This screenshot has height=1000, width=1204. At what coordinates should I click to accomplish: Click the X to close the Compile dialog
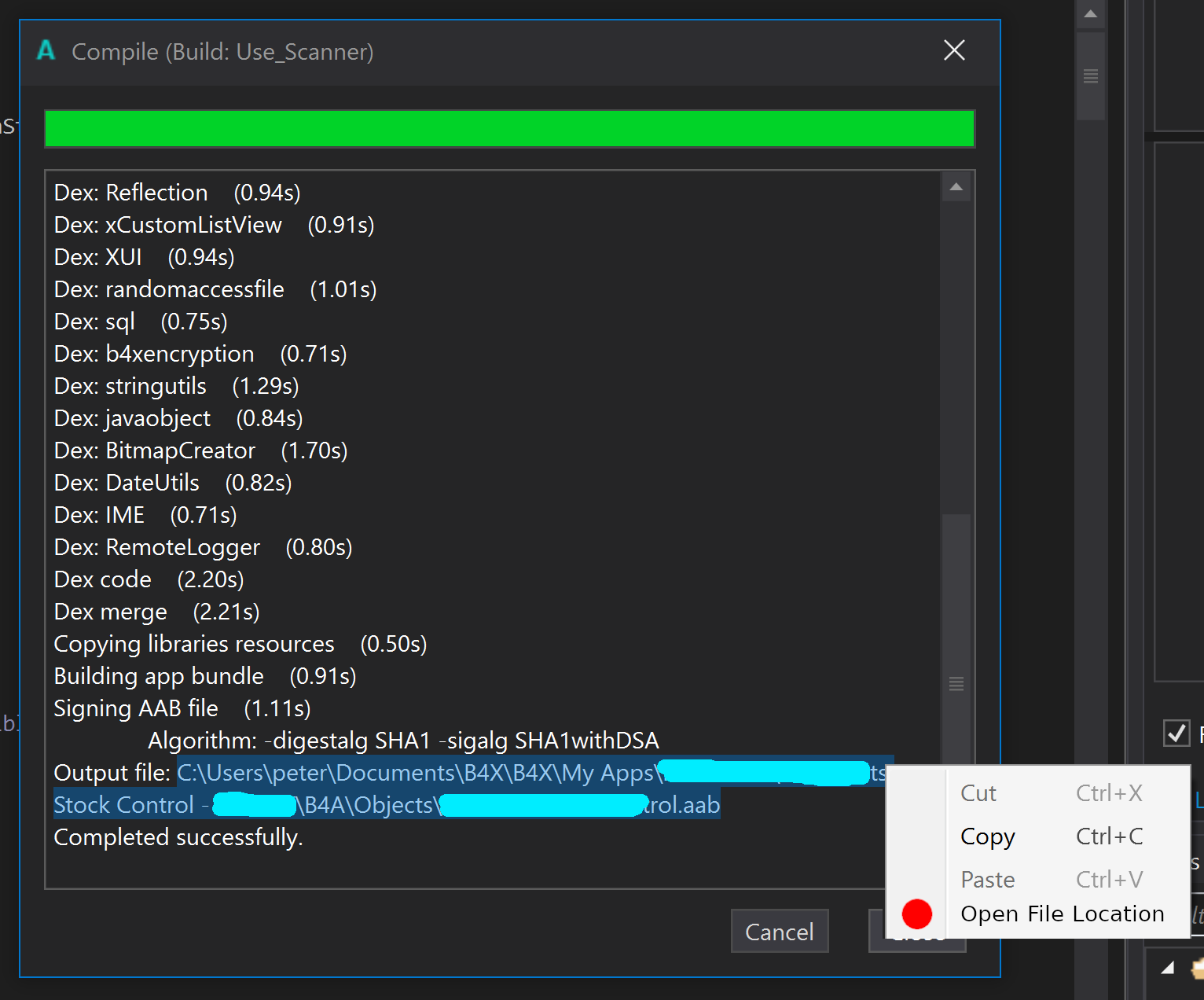coord(953,50)
